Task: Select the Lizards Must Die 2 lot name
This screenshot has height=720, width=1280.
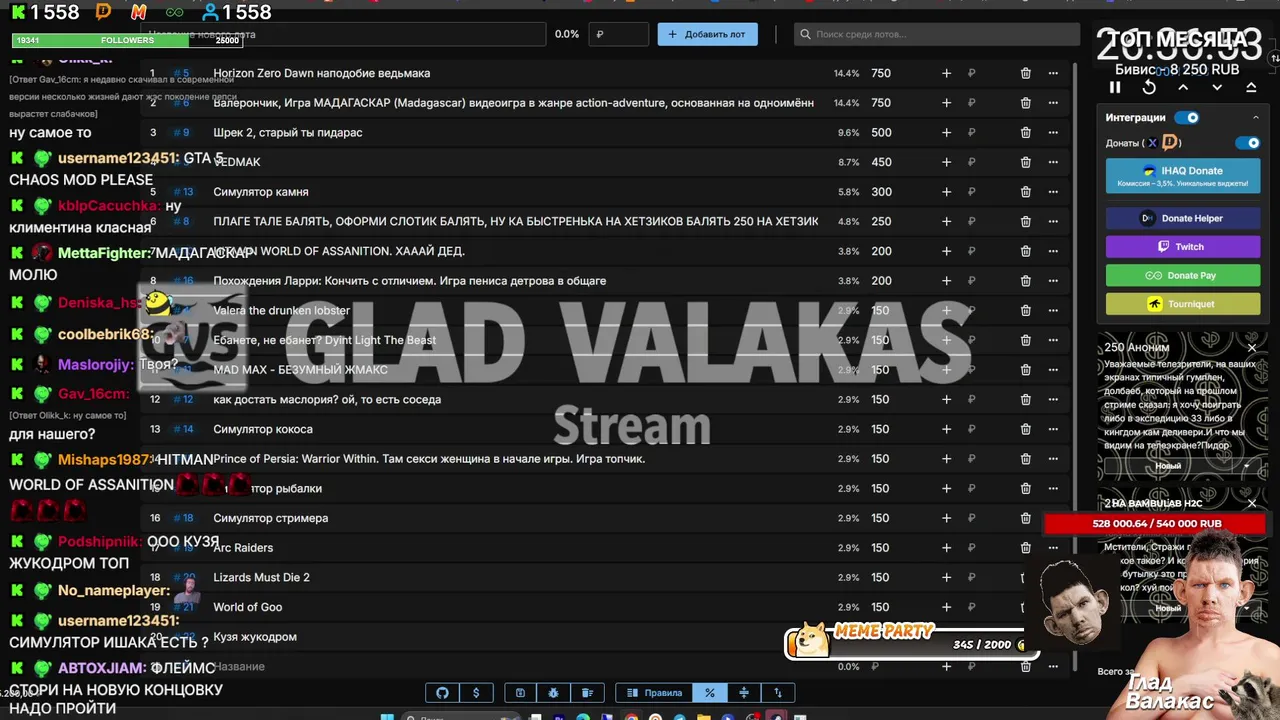Action: pos(261,578)
